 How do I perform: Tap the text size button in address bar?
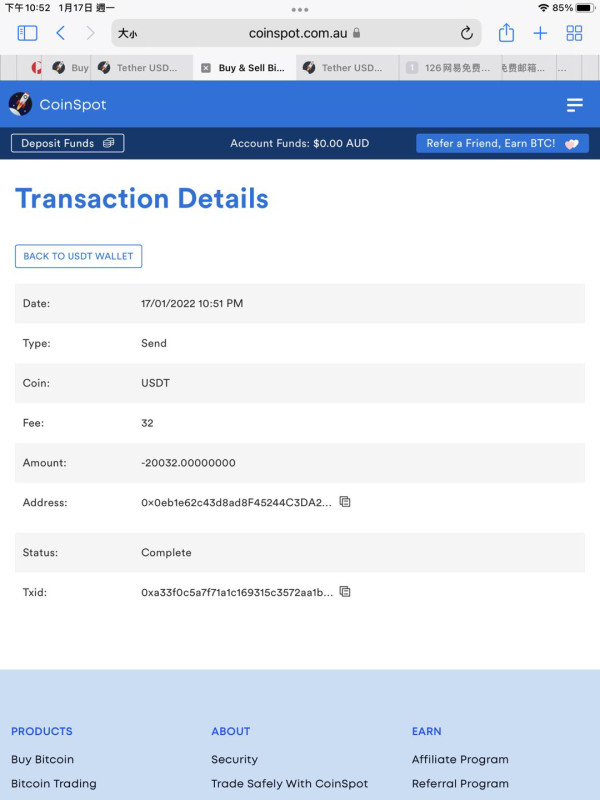128,34
